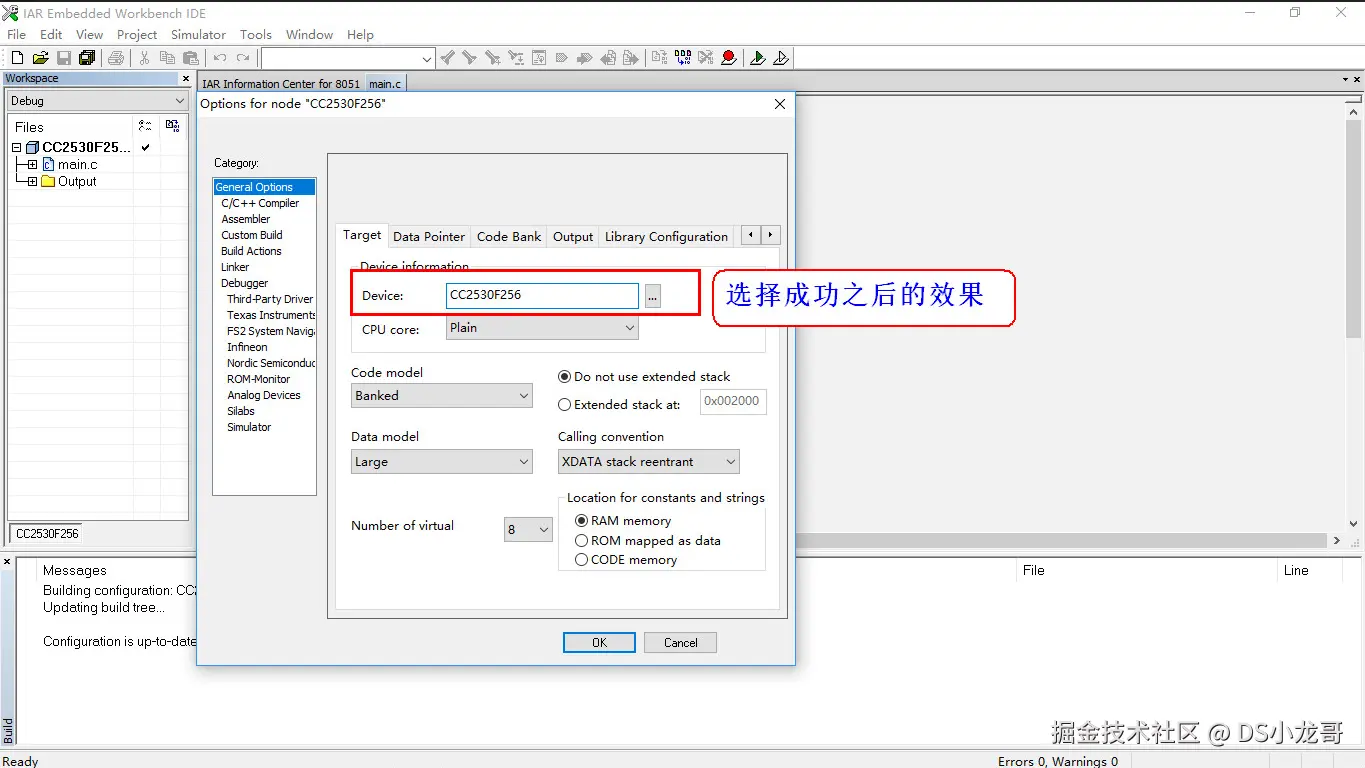The image size is (1365, 768).
Task: Open the Simulator menu
Action: [198, 34]
